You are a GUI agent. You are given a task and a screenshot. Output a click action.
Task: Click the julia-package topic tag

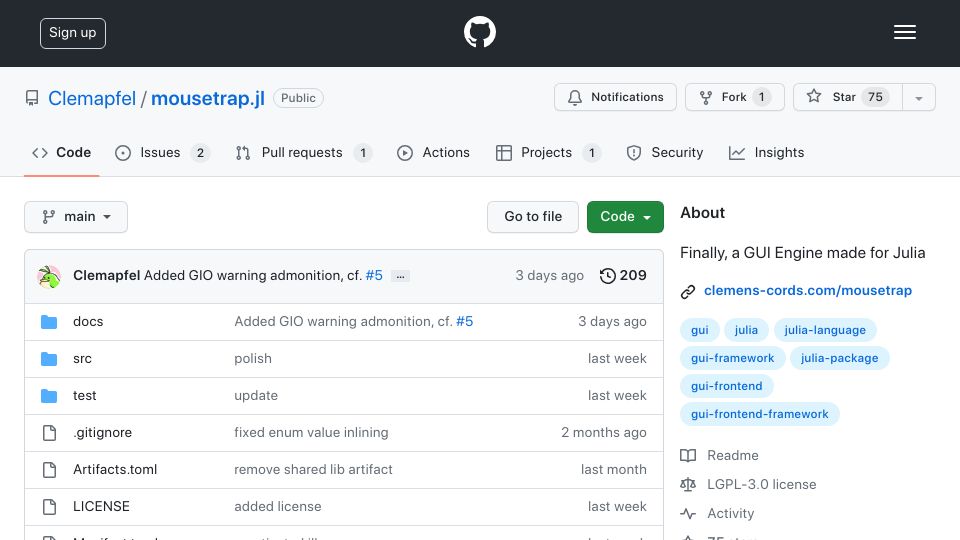839,358
